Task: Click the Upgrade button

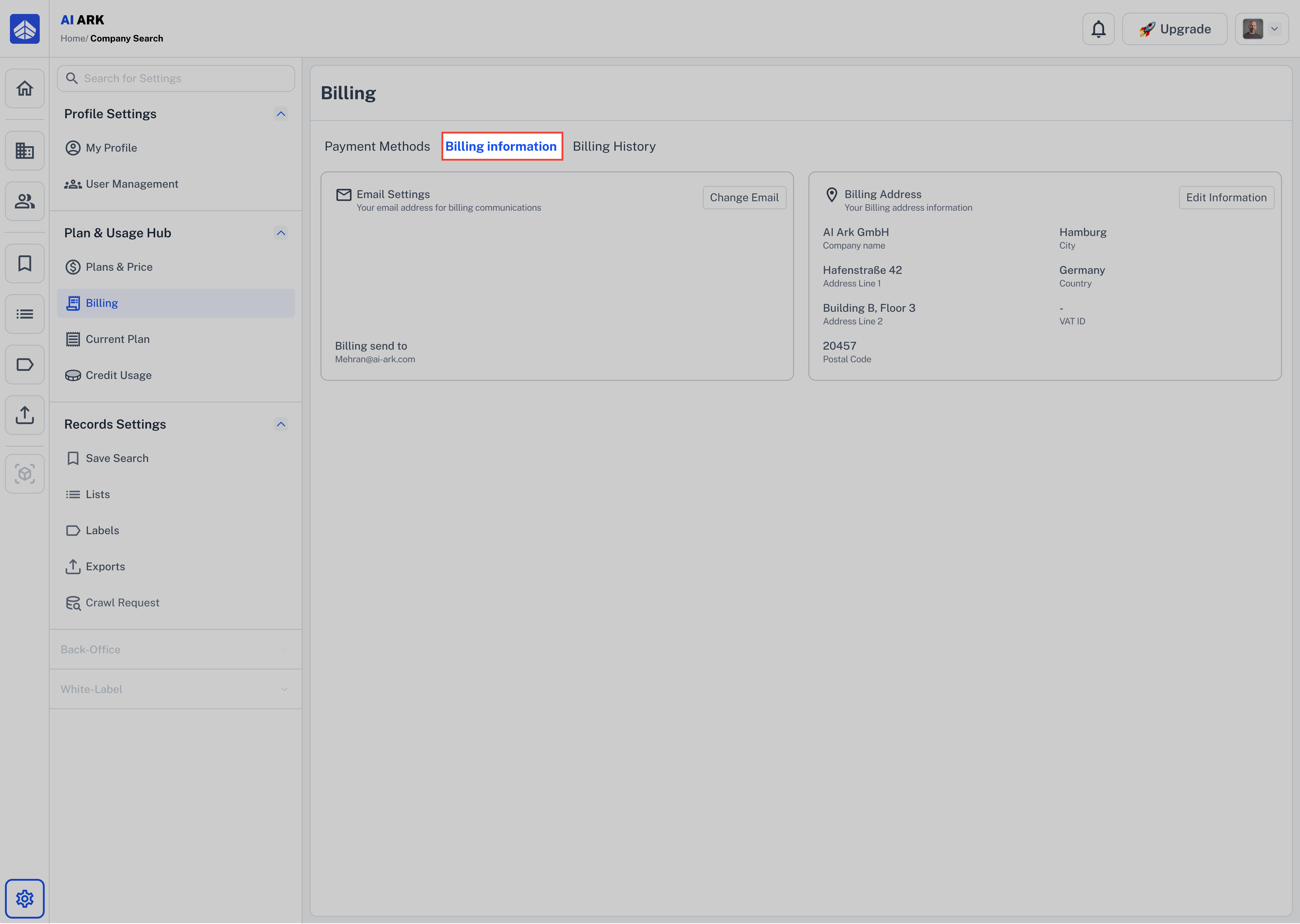Action: (x=1174, y=29)
